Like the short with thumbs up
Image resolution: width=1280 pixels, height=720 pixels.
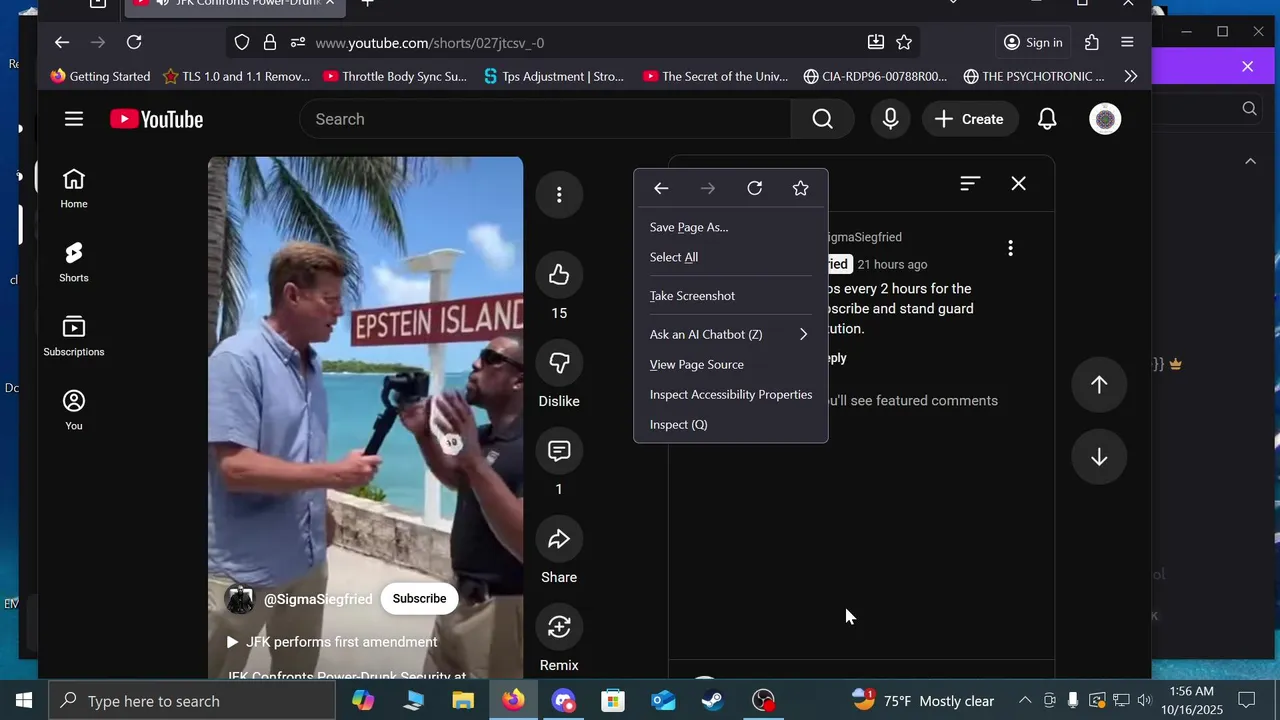559,274
